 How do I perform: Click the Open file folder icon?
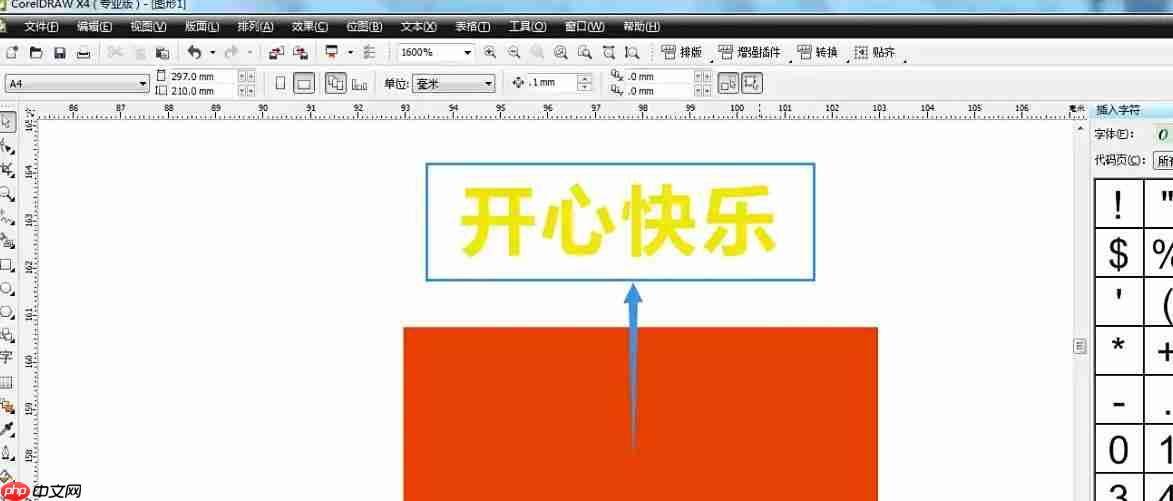(x=36, y=53)
